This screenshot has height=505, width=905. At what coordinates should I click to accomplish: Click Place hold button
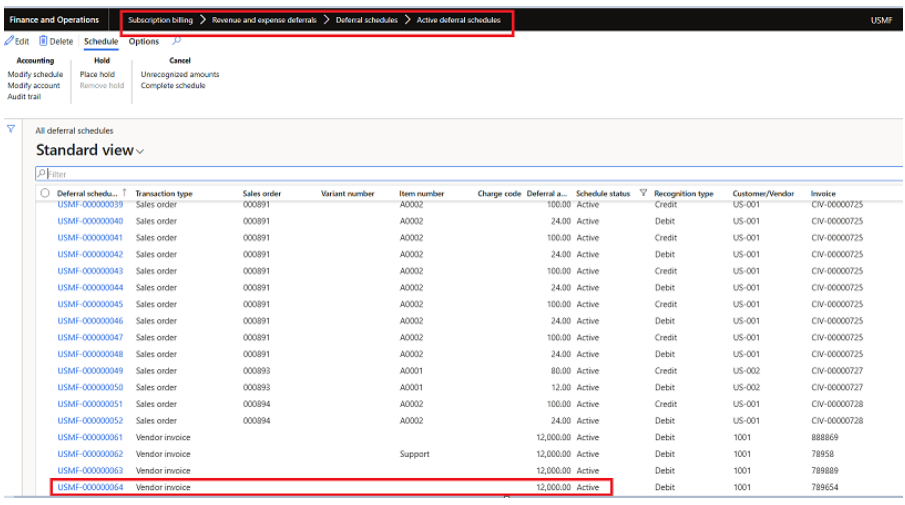click(97, 75)
